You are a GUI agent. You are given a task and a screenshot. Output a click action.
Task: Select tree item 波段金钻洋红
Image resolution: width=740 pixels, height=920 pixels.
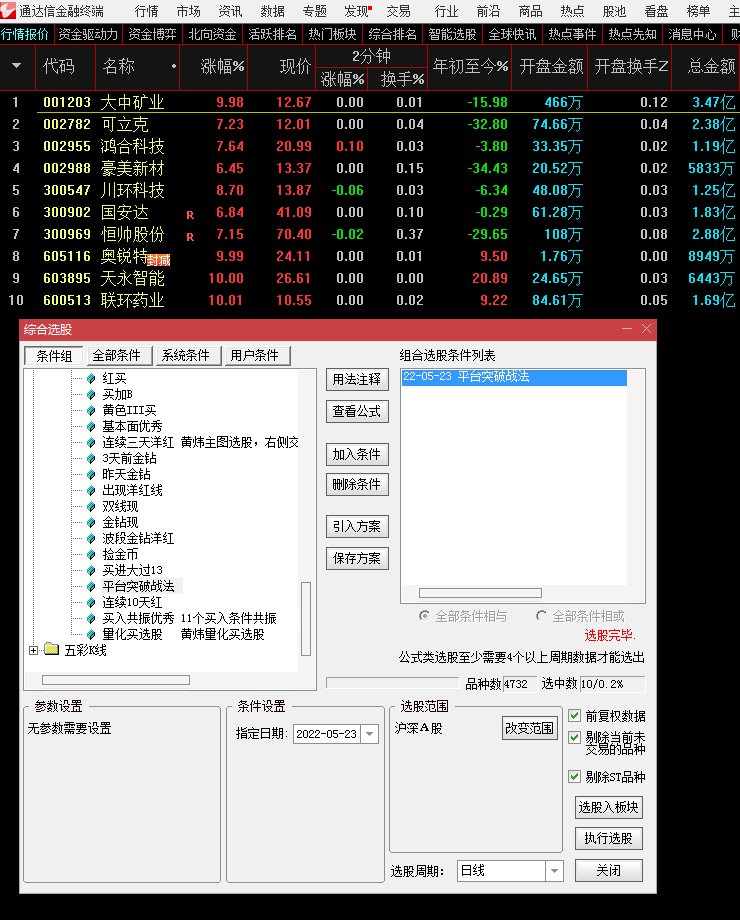(138, 538)
